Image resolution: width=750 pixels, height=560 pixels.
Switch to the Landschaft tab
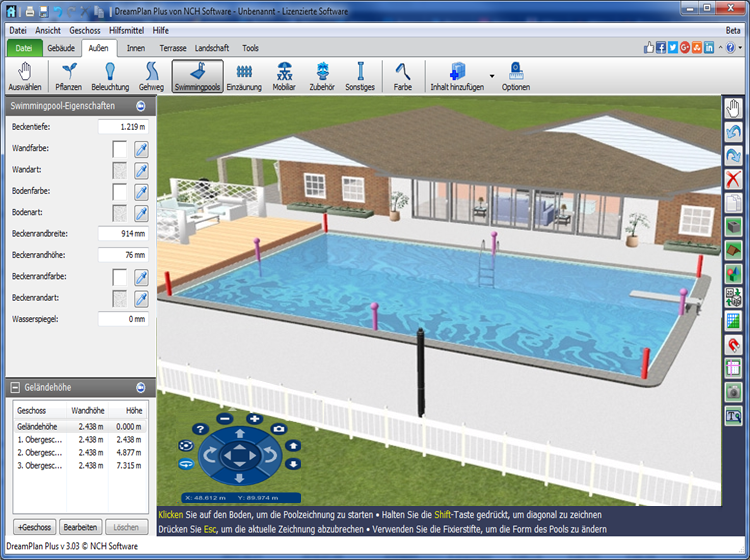click(x=212, y=48)
